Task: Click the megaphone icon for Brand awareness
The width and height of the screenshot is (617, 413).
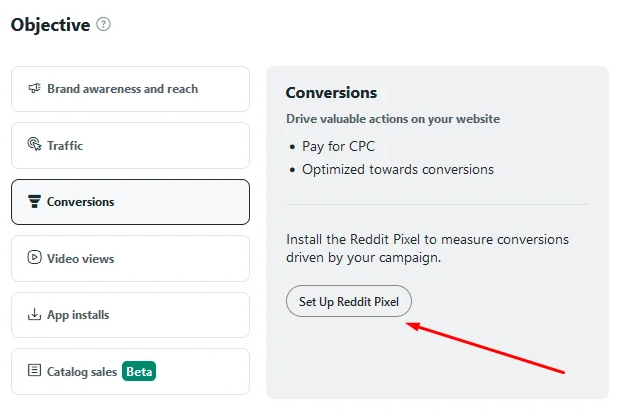Action: point(34,88)
